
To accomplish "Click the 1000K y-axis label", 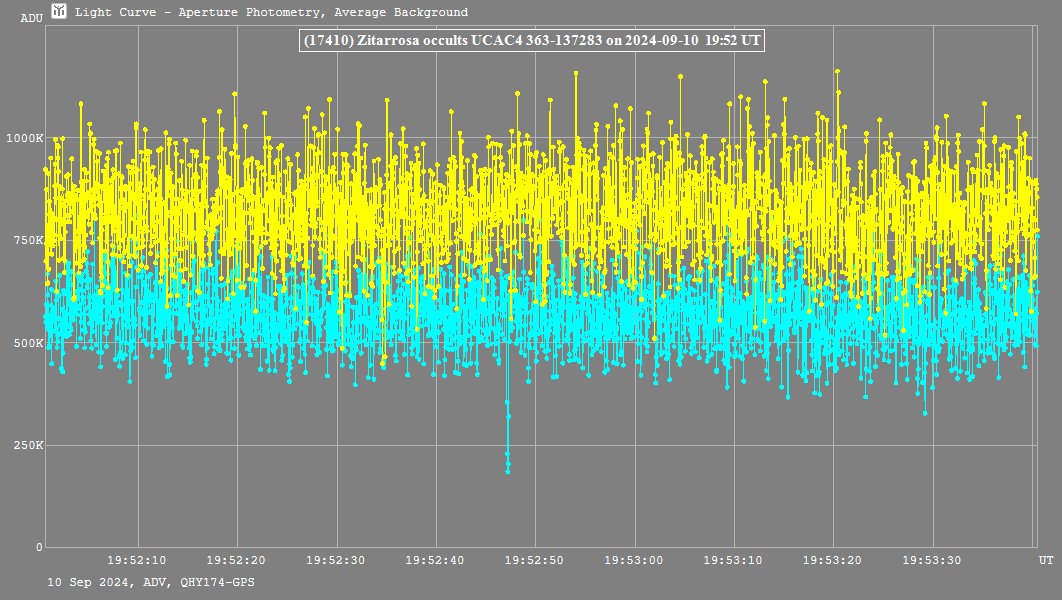I will tap(26, 138).
